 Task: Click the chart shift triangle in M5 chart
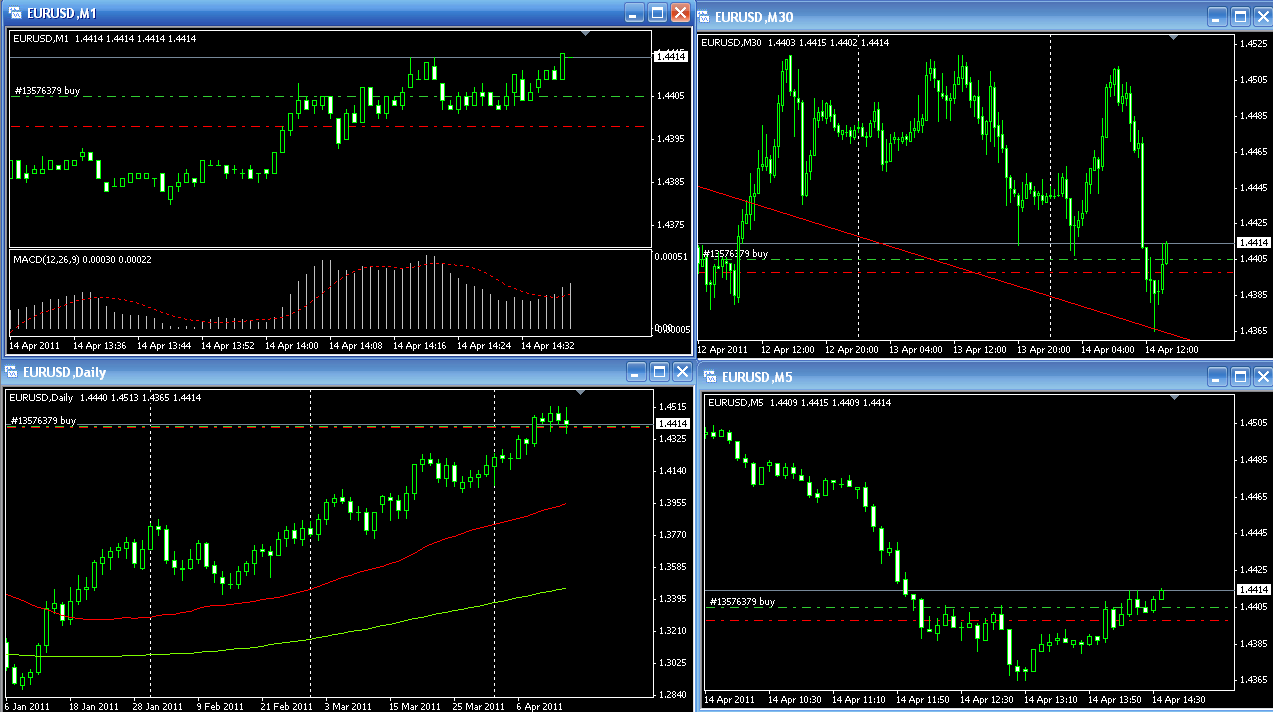click(x=1174, y=398)
